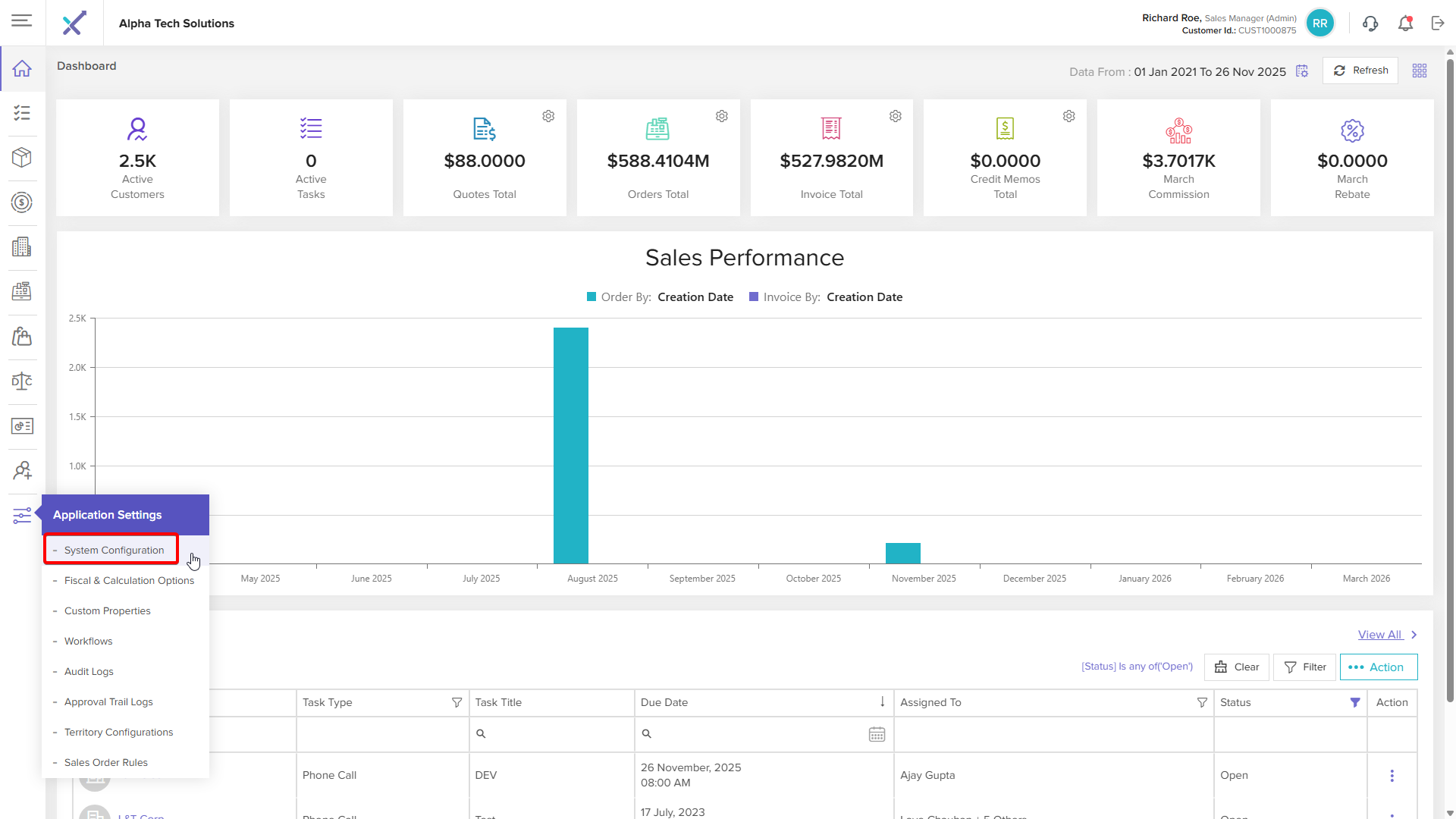Open the notifications bell icon
The image size is (1456, 819).
pyautogui.click(x=1405, y=24)
